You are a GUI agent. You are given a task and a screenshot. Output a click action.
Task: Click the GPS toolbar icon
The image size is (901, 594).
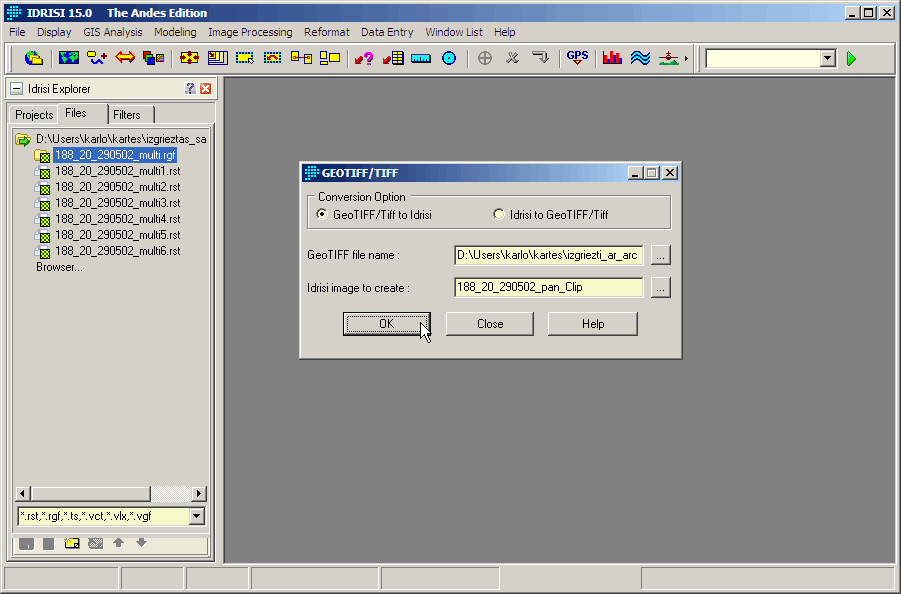[577, 58]
